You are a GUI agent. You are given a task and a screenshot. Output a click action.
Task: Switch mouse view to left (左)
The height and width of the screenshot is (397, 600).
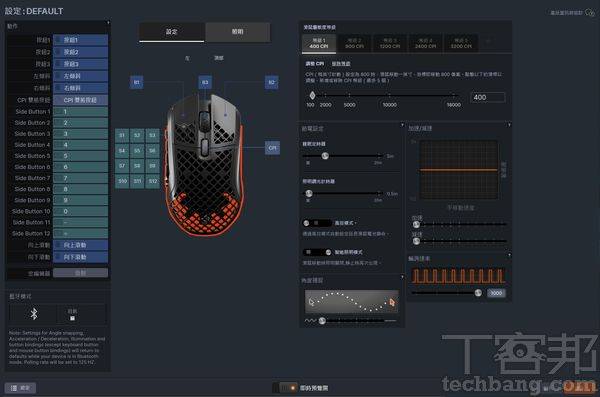[x=187, y=58]
